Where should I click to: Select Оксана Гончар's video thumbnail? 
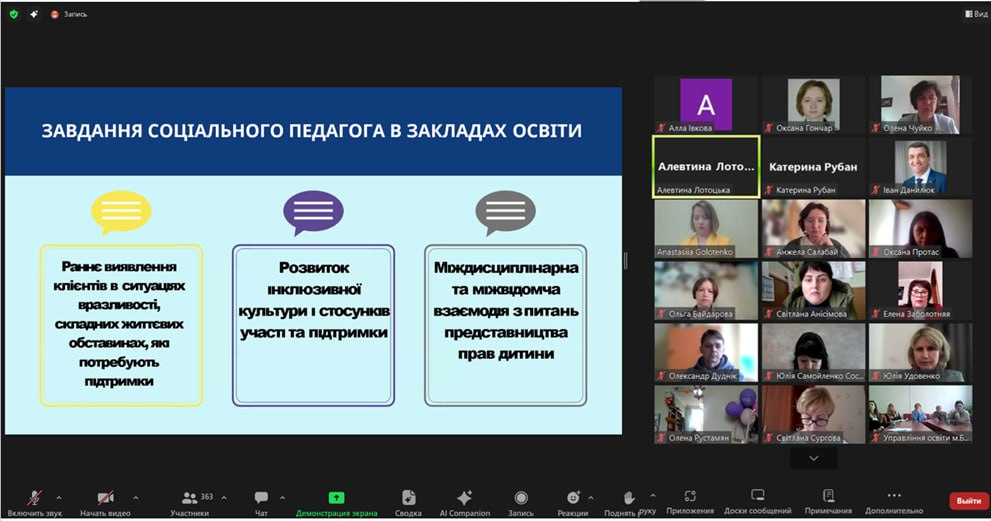(813, 104)
